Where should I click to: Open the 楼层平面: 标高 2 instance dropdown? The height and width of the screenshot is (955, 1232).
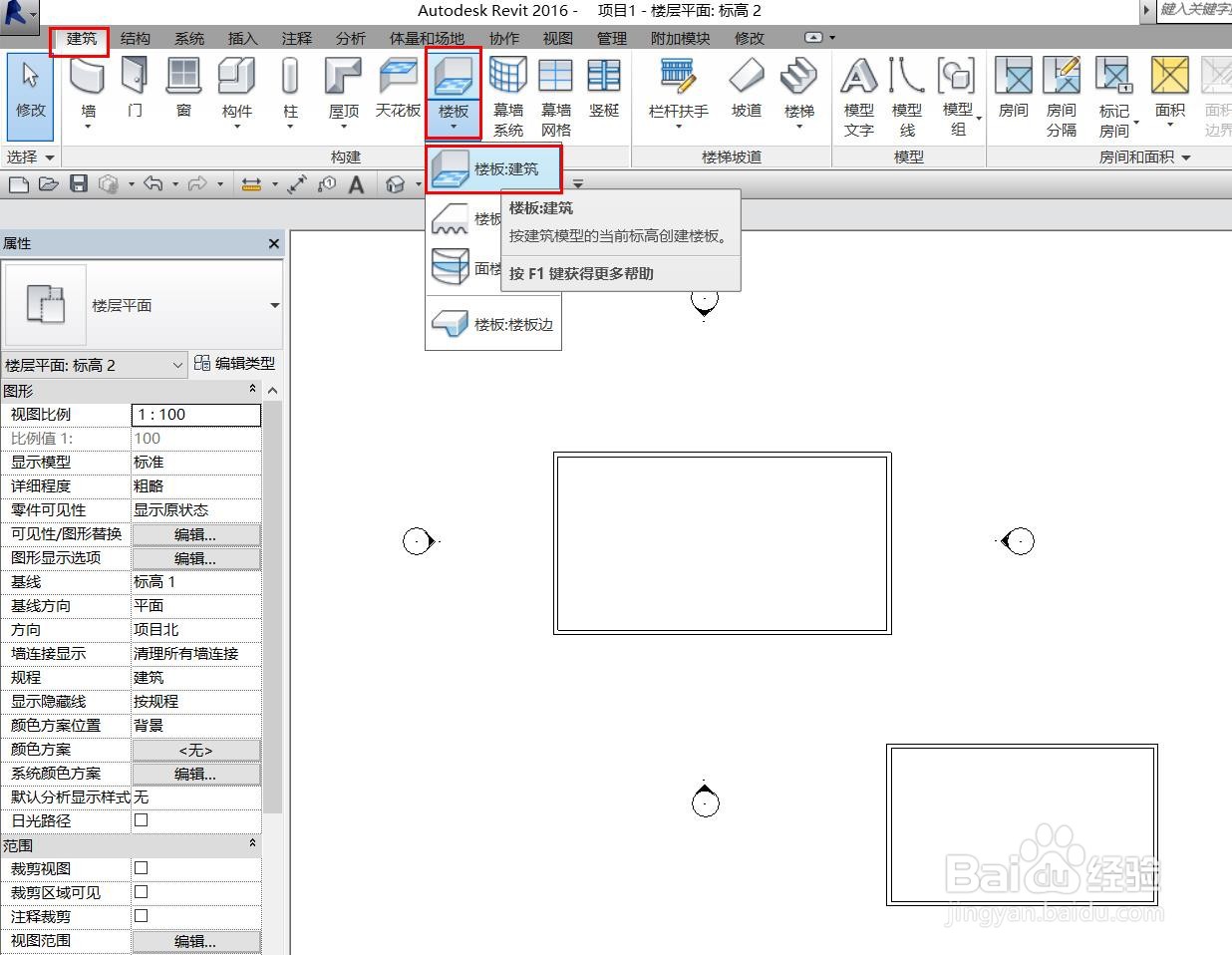click(95, 365)
